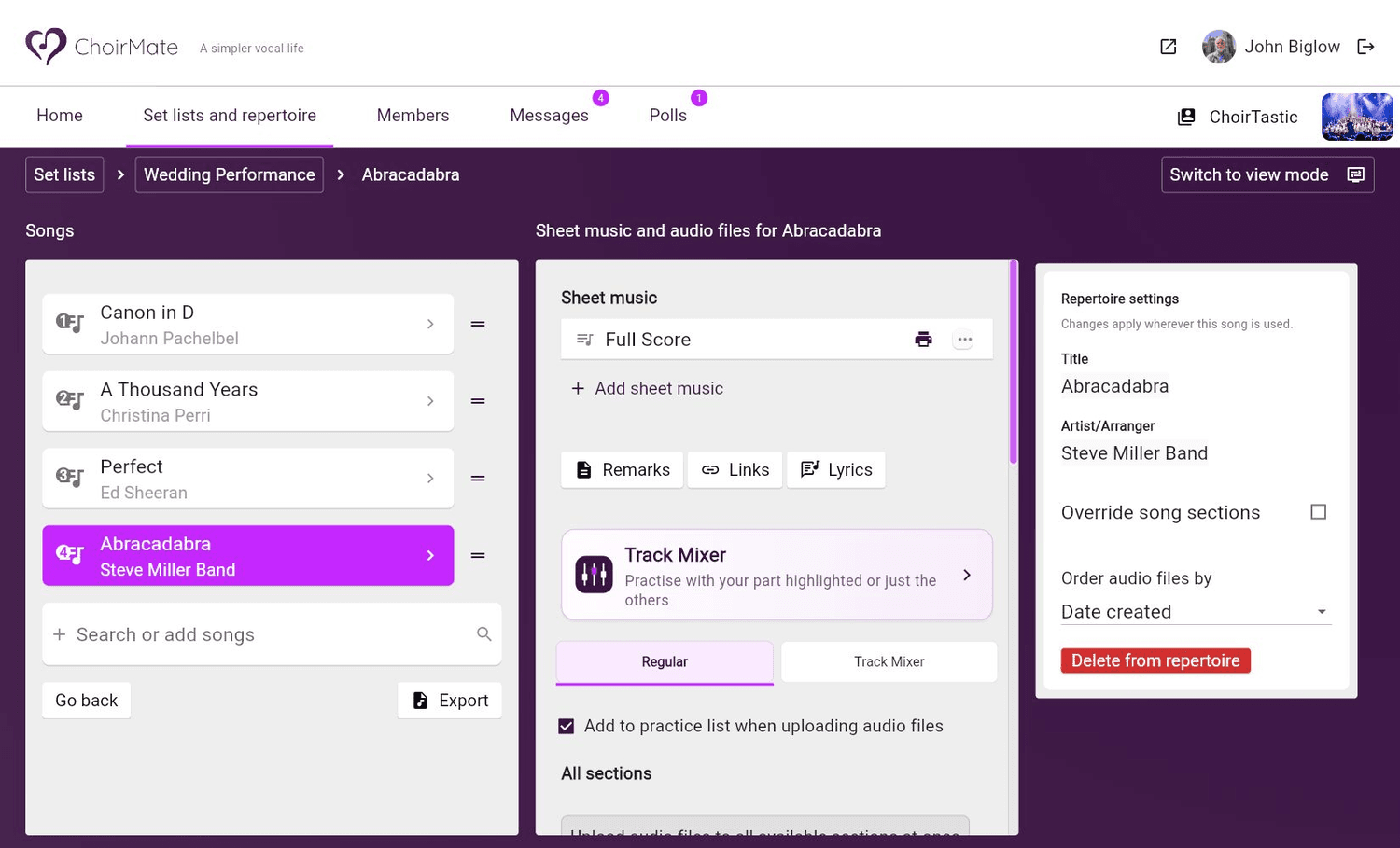Click the Artist/Arranger Steve Miller Band field
The width and height of the screenshot is (1400, 848).
point(1134,453)
